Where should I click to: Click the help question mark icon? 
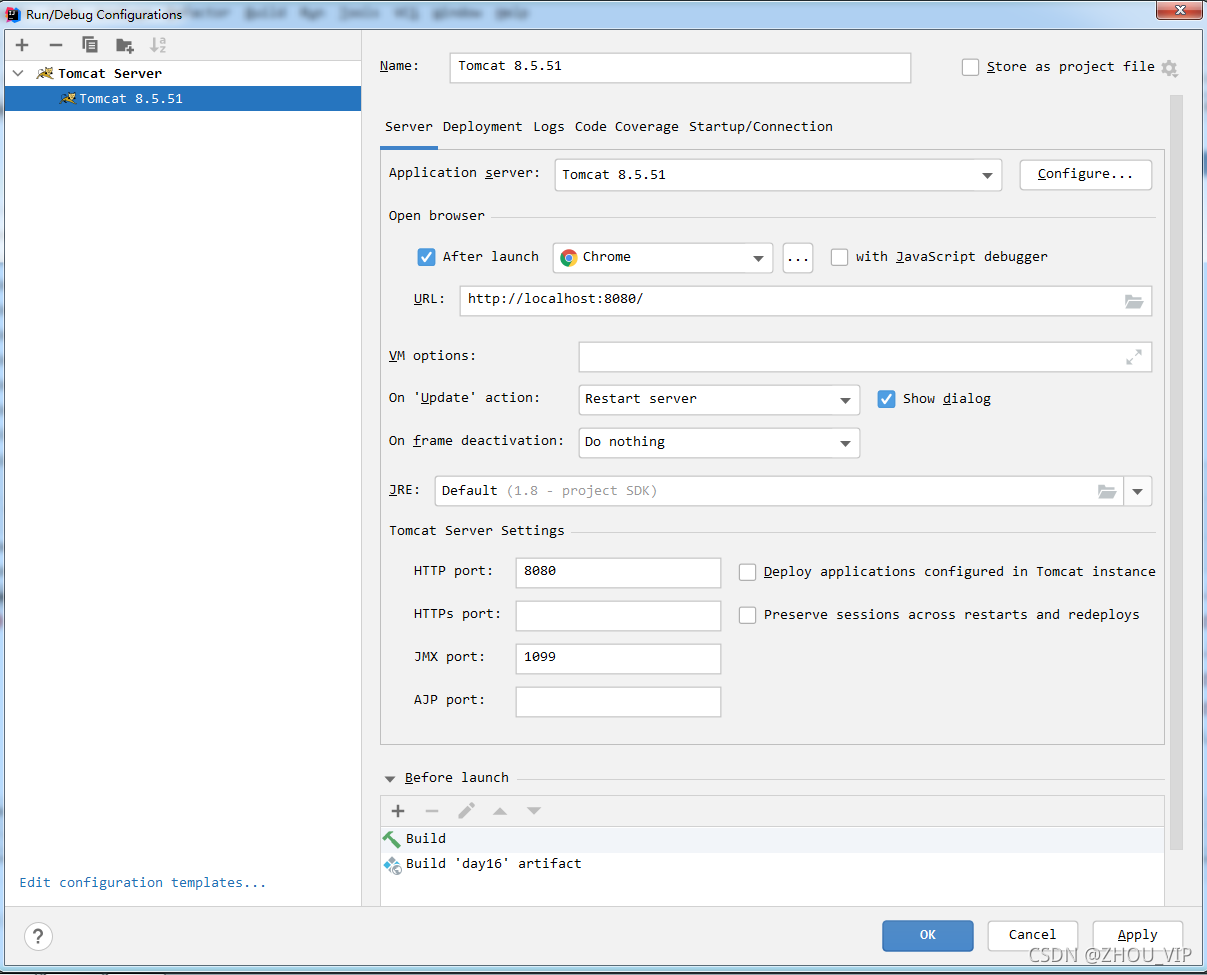click(x=38, y=936)
